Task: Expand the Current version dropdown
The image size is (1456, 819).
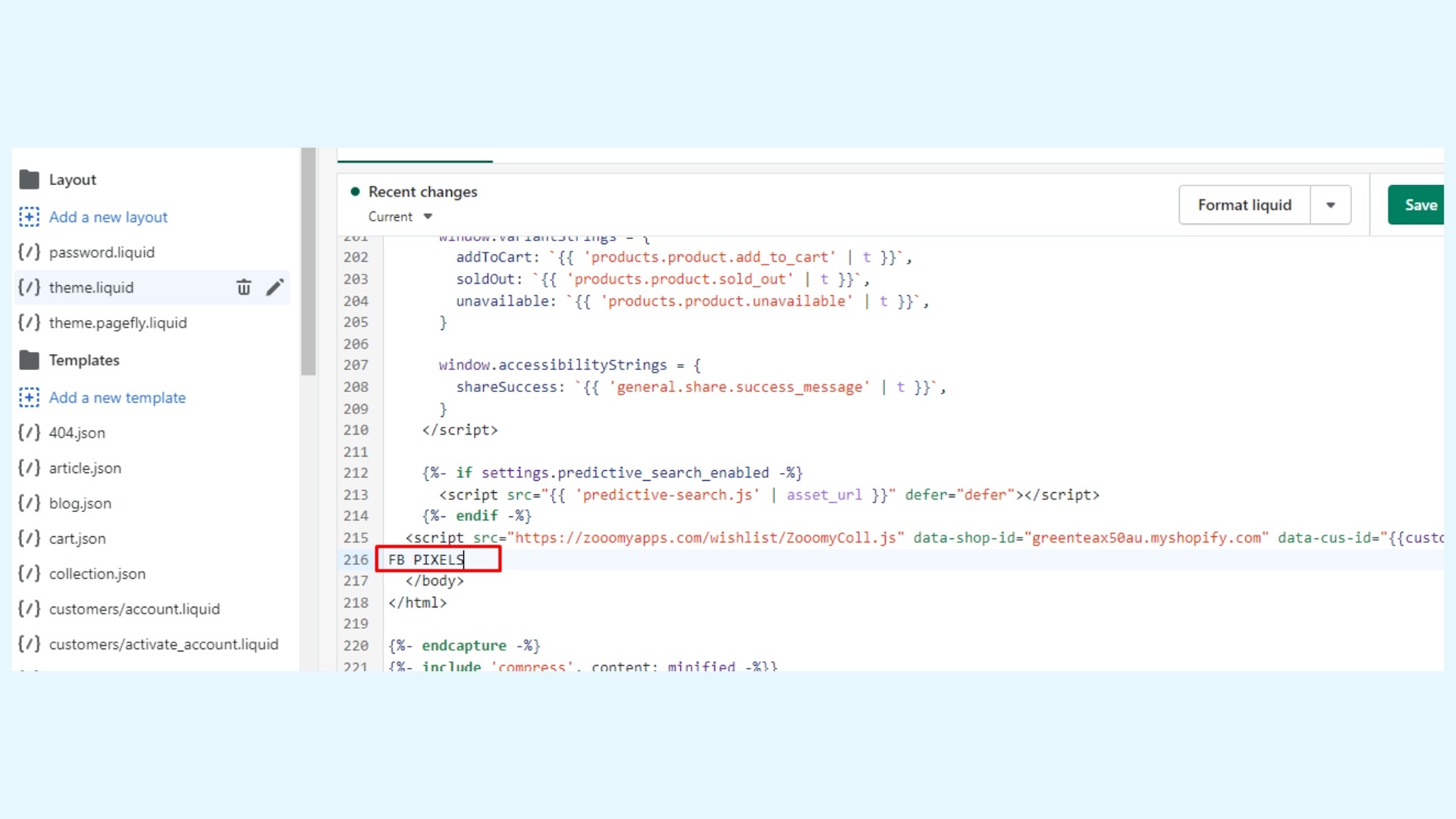Action: [399, 216]
